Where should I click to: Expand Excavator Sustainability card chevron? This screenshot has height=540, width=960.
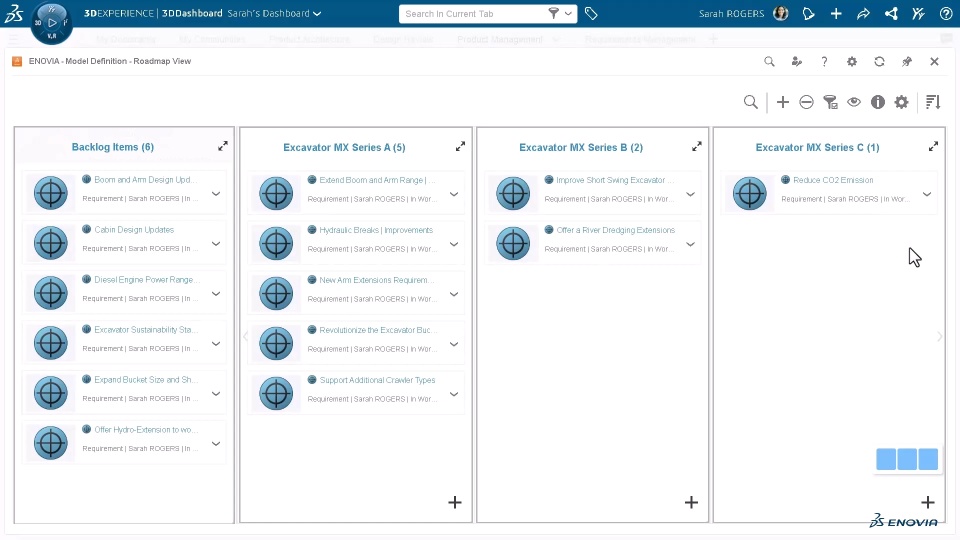point(216,343)
